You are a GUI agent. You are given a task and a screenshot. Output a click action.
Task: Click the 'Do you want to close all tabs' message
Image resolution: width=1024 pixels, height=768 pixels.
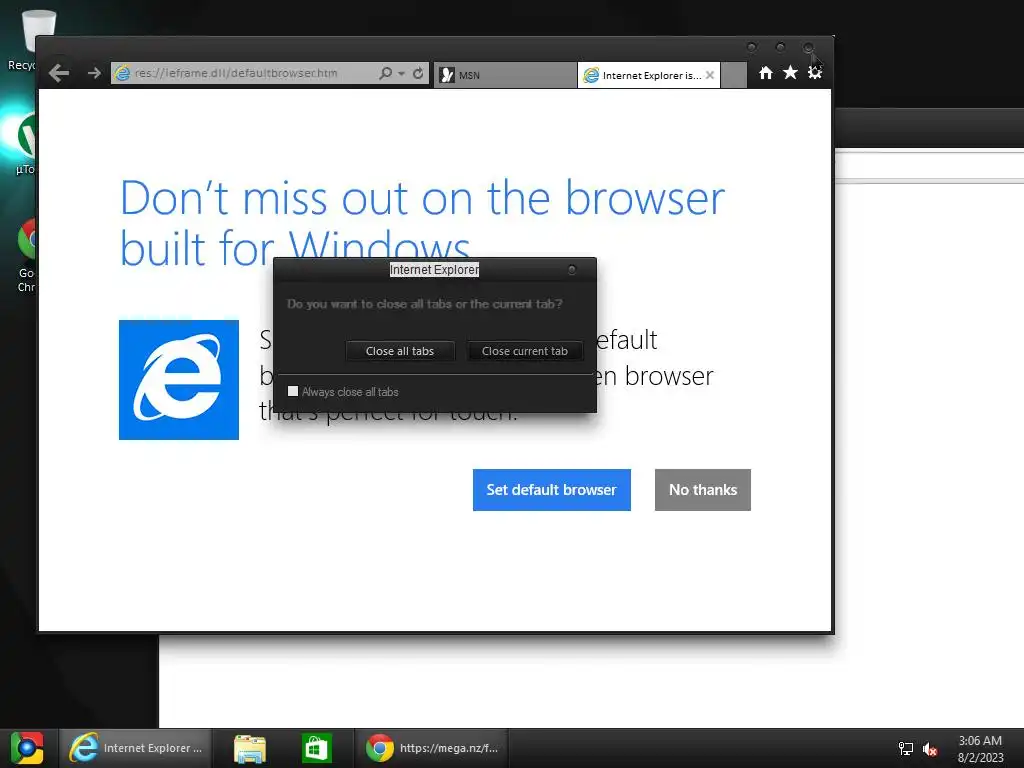(x=424, y=304)
